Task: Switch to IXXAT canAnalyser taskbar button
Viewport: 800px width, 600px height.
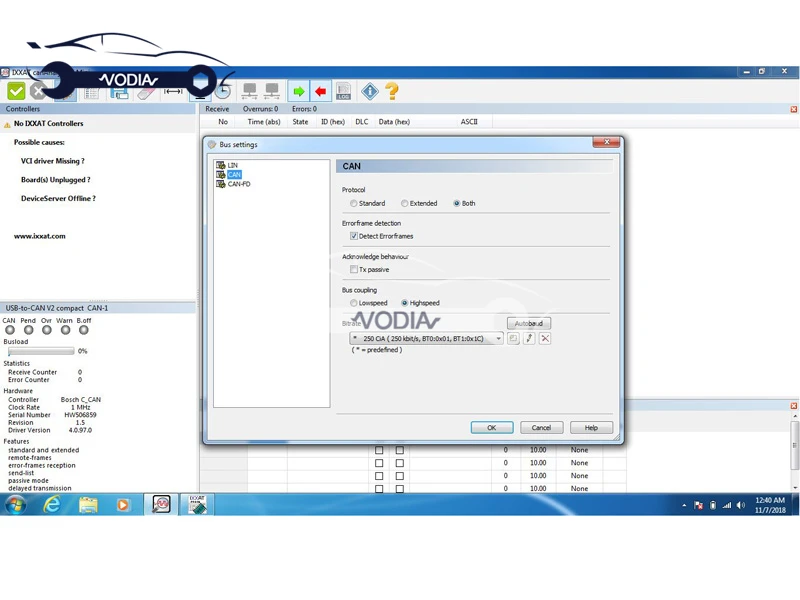Action: click(197, 505)
